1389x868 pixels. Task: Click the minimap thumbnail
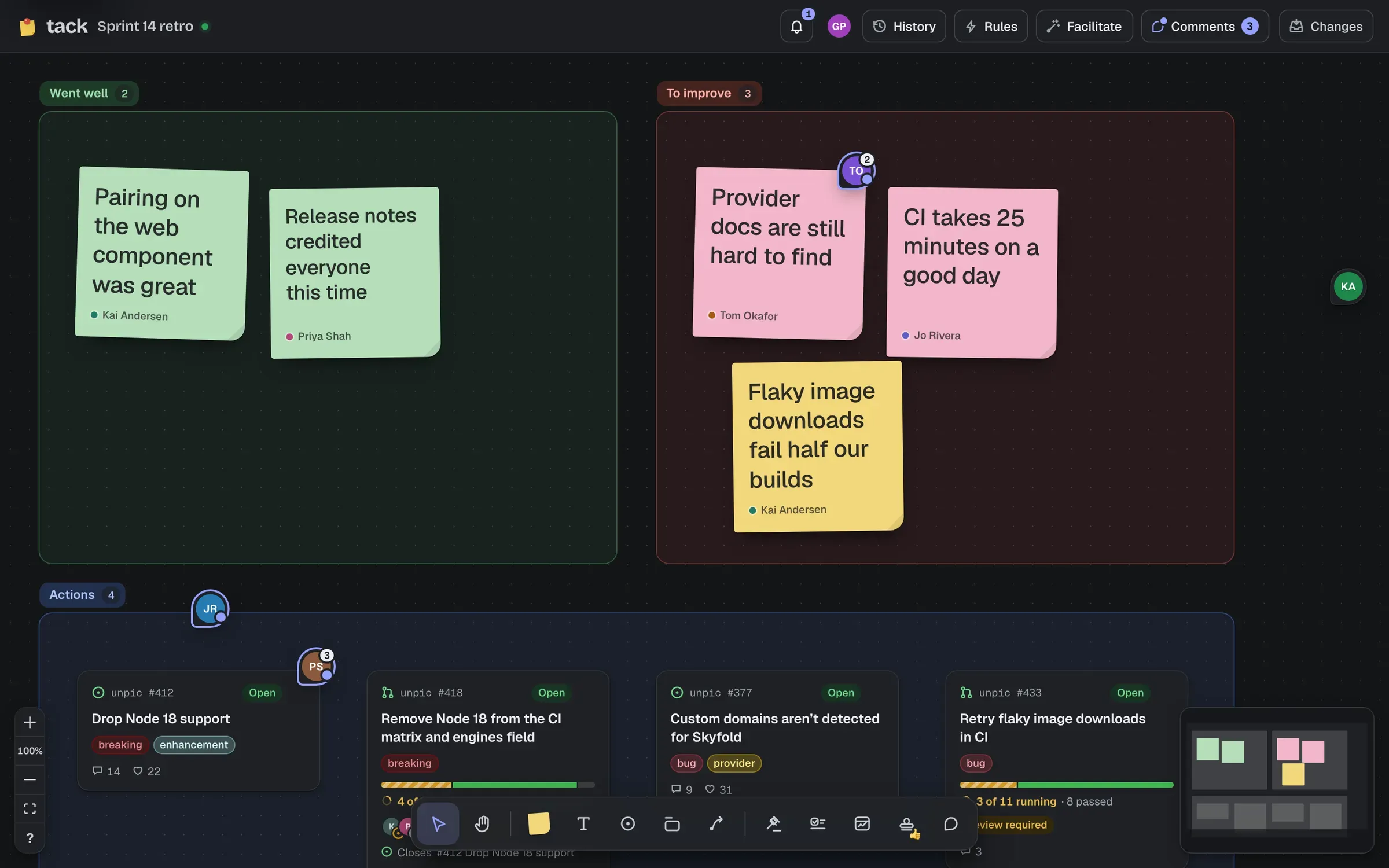[x=1277, y=779]
